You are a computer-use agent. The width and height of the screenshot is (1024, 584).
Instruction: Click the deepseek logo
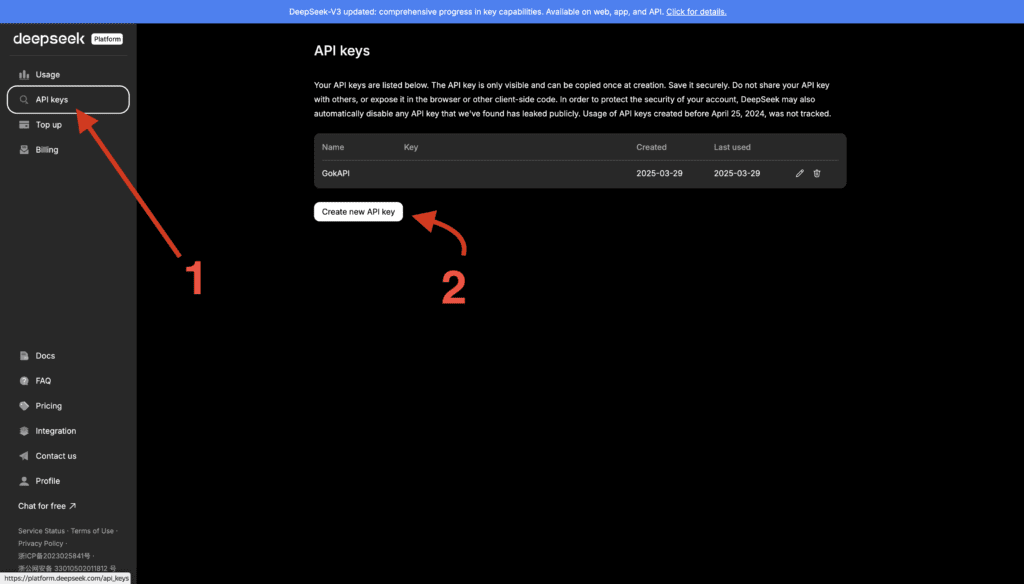coord(49,39)
